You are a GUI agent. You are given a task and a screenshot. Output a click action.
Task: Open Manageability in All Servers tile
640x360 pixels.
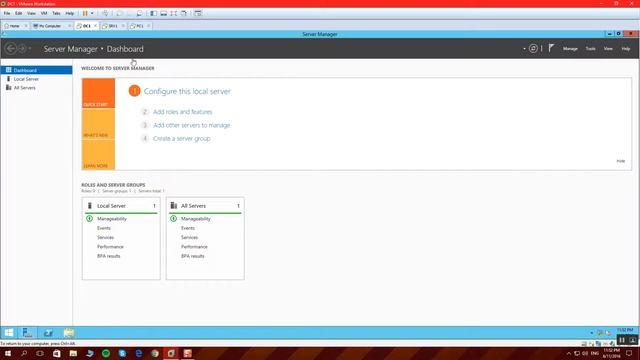[x=196, y=219]
